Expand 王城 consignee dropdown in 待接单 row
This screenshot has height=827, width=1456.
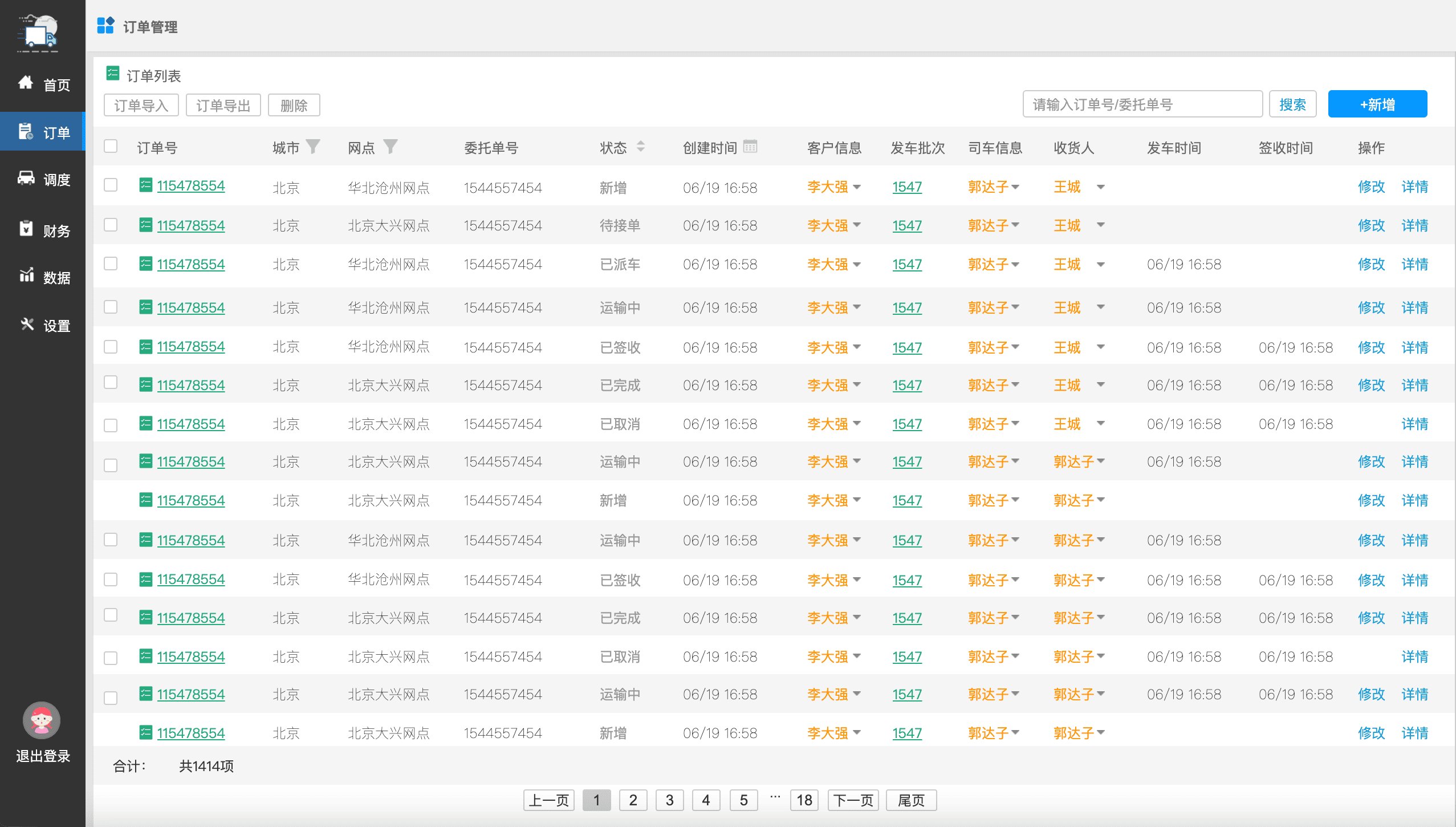click(x=1100, y=225)
